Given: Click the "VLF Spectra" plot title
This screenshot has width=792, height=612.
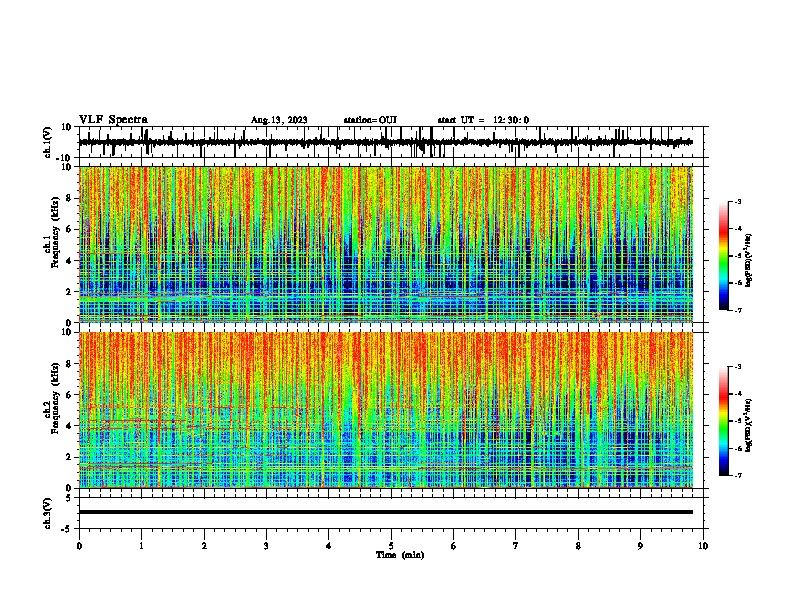Looking at the screenshot, I should click(x=113, y=120).
